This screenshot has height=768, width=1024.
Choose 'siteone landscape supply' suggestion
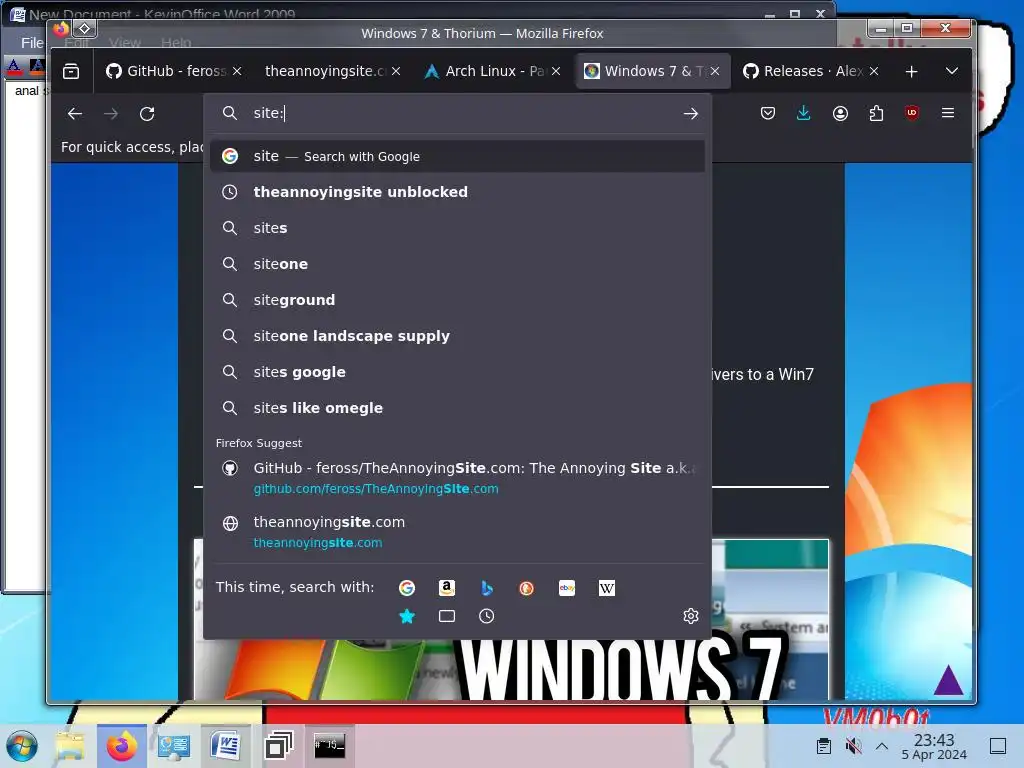[457, 336]
